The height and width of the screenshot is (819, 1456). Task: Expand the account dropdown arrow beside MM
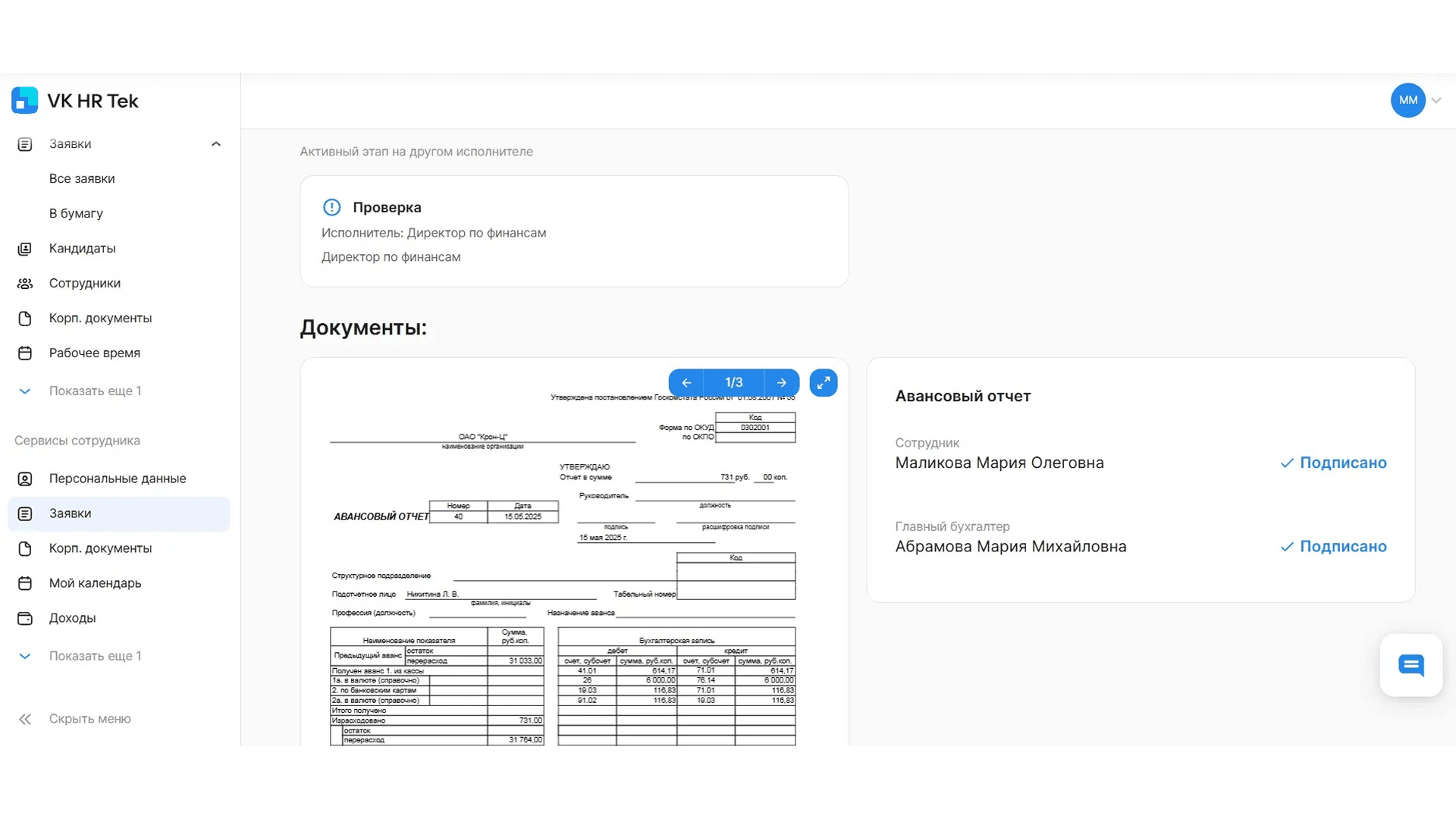(1436, 100)
